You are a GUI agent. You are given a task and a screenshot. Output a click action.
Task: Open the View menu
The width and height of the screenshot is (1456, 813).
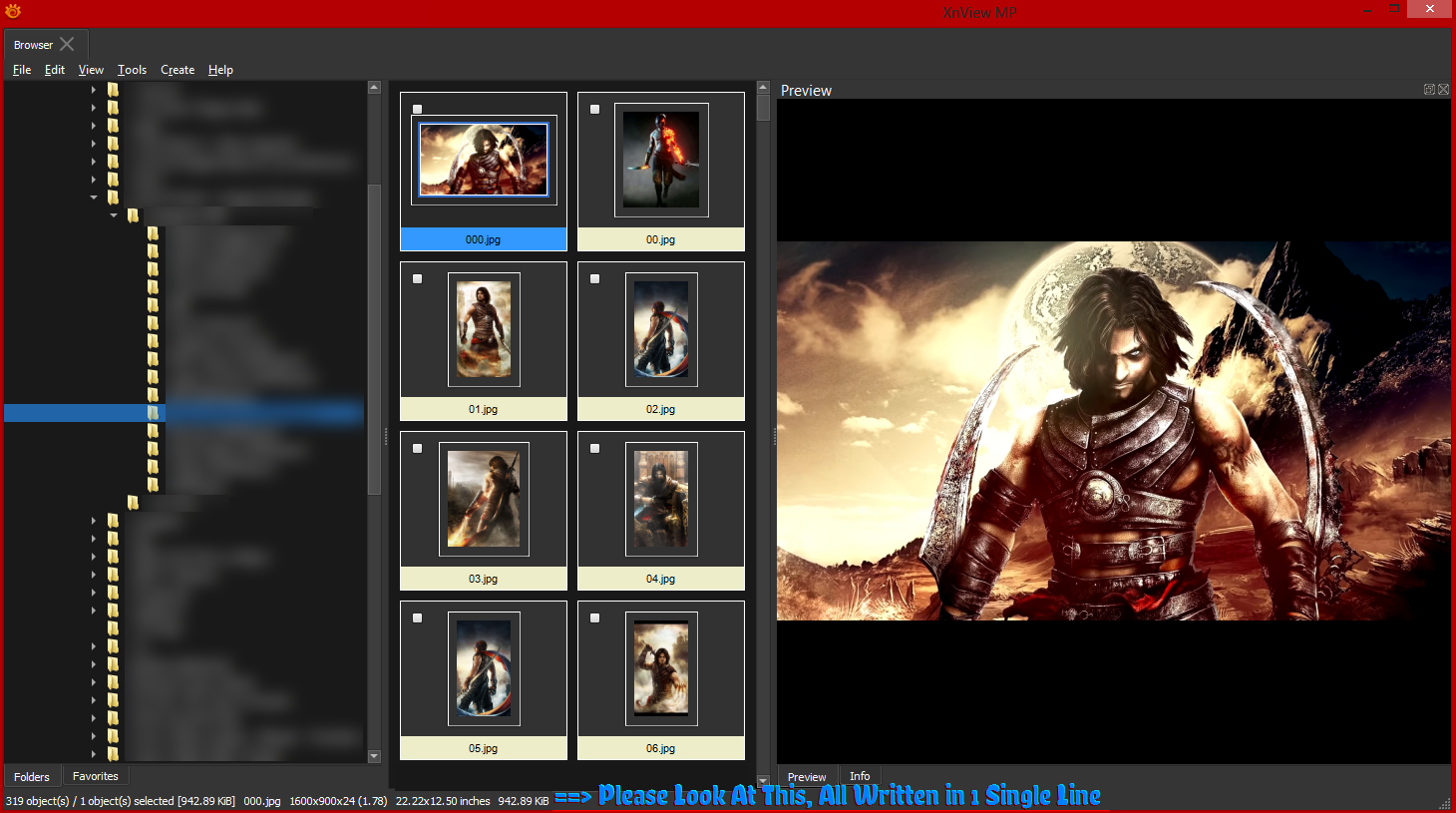point(91,70)
